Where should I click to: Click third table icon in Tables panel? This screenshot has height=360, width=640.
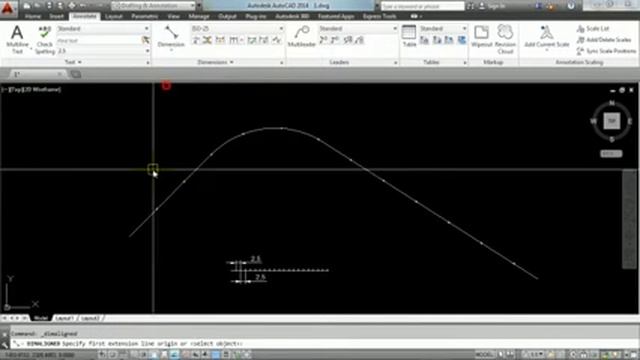point(449,40)
